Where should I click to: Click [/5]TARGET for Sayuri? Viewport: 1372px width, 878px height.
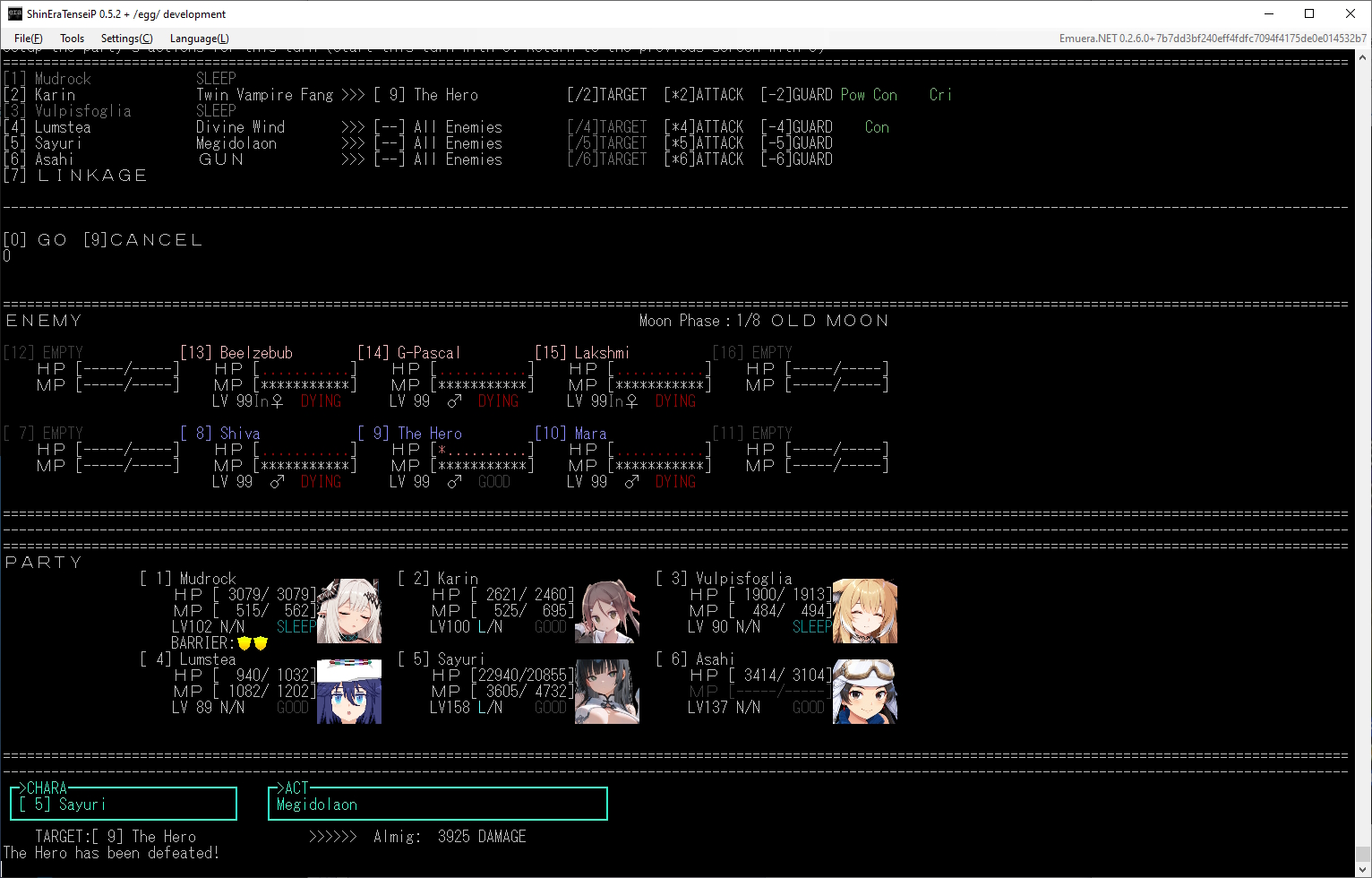607,143
